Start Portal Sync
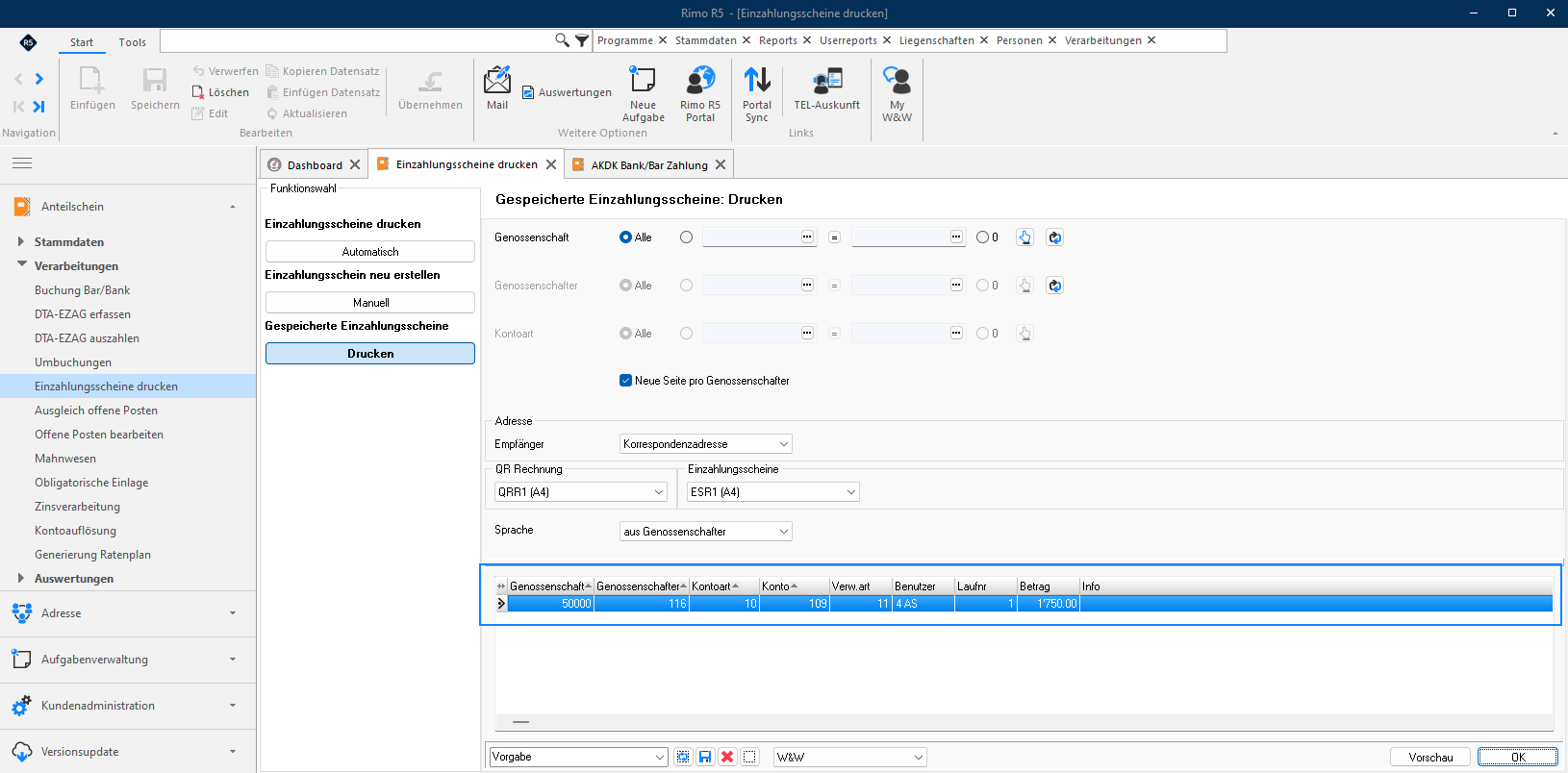Viewport: 1568px width, 773px height. pos(757,94)
